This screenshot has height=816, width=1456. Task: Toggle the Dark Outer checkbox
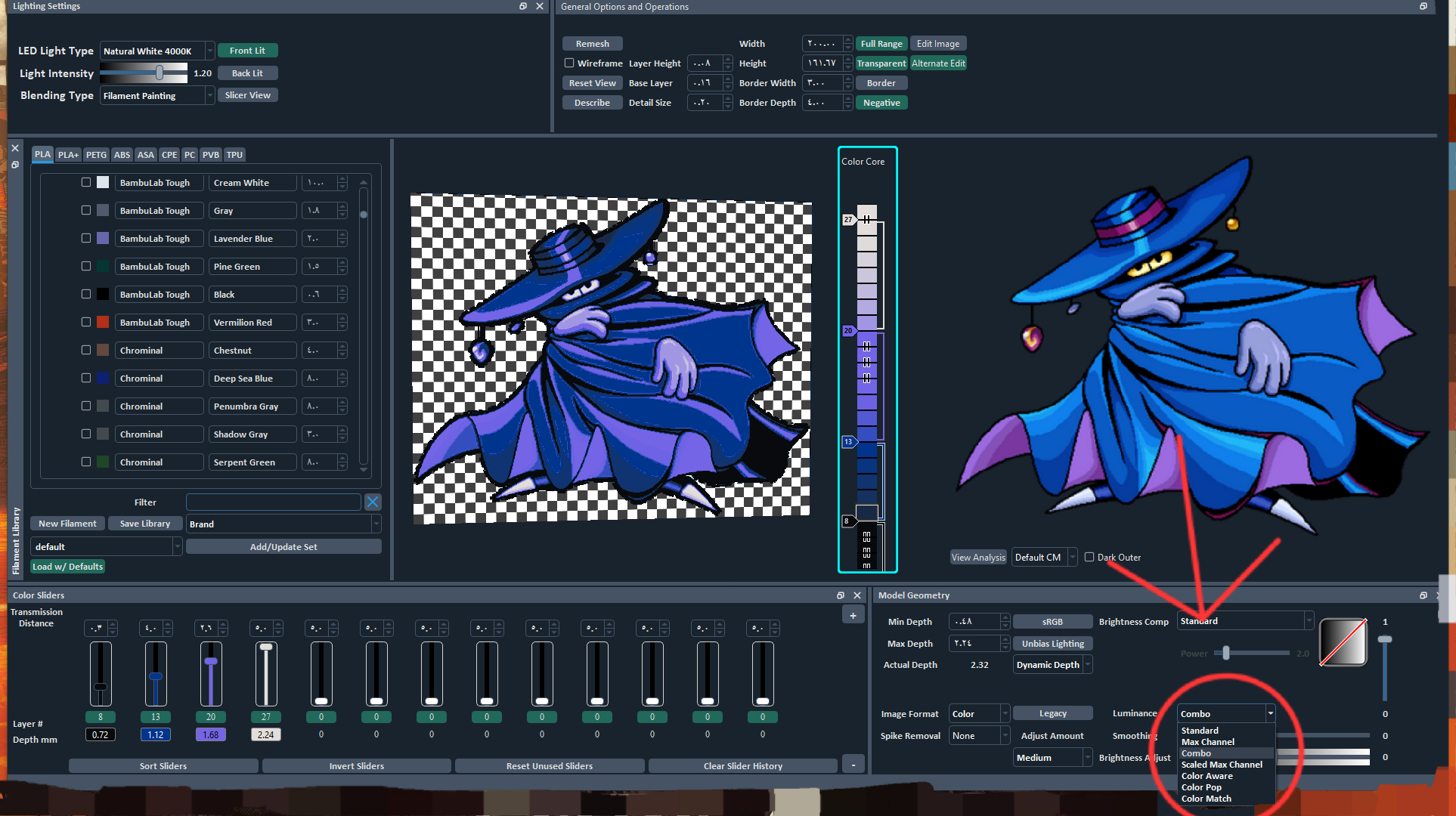pos(1089,557)
